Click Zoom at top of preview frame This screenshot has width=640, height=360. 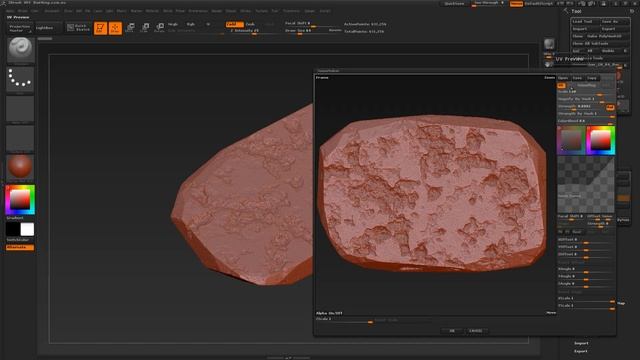pos(549,78)
